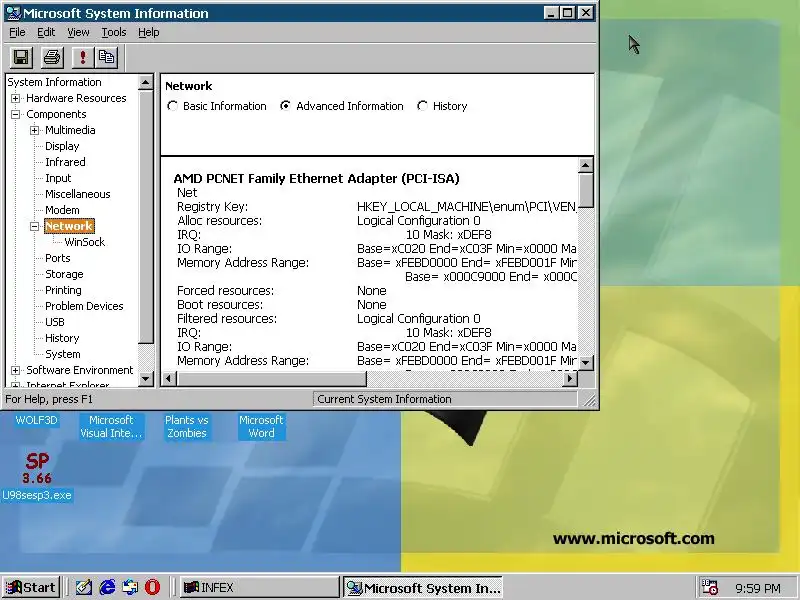Click the red exclamation mark toolbar icon
Image resolution: width=800 pixels, height=600 pixels.
point(83,57)
